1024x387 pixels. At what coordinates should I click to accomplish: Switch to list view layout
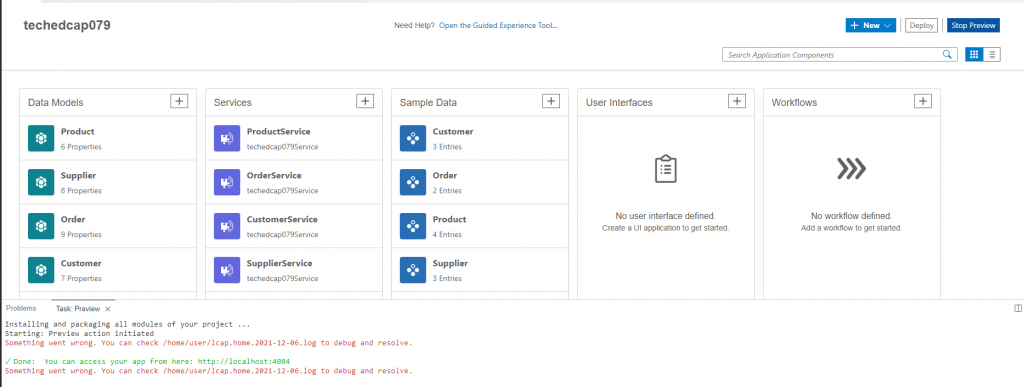tap(992, 55)
